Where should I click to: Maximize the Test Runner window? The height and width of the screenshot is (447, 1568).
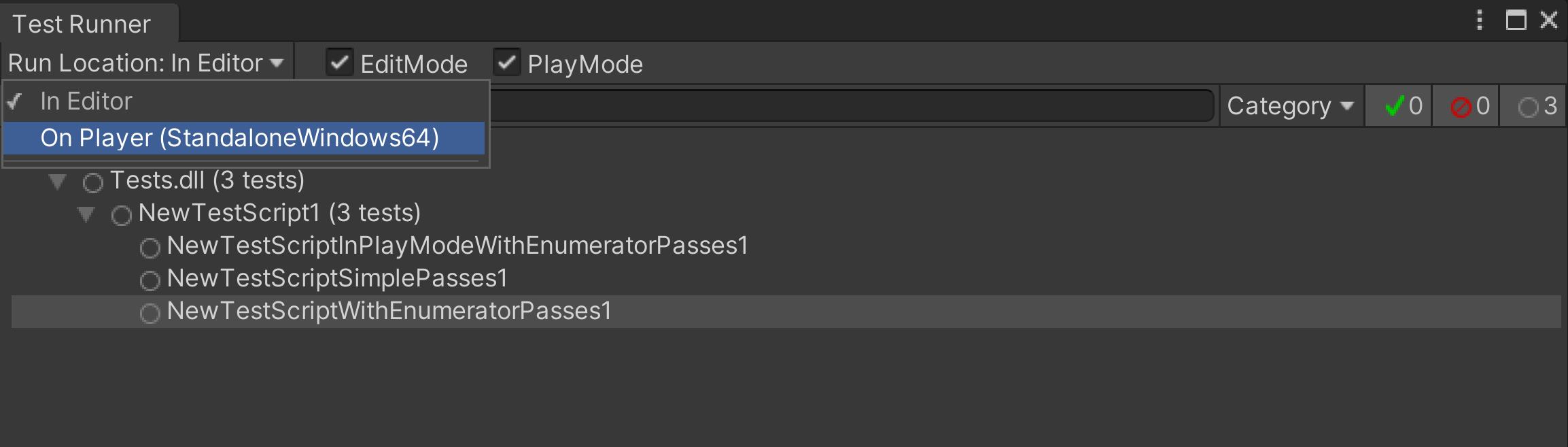point(1516,20)
